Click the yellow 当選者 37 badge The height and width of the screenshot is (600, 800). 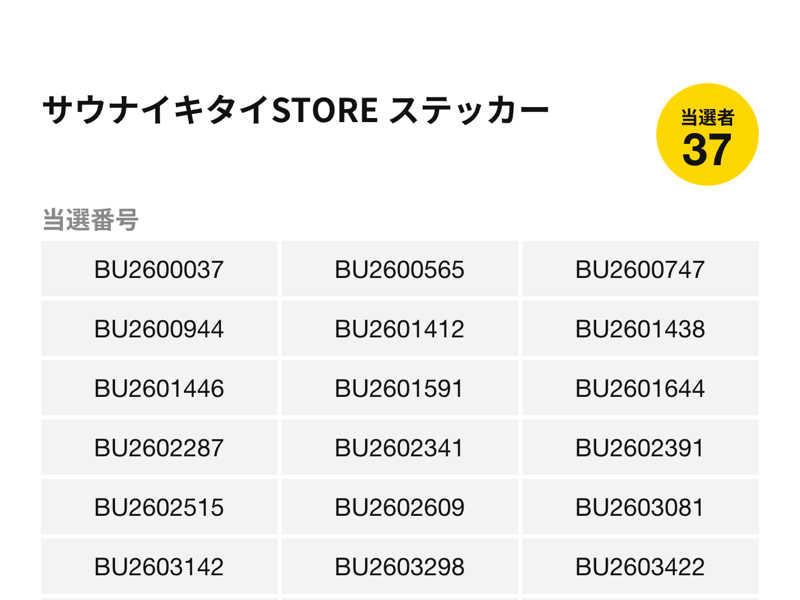click(707, 135)
